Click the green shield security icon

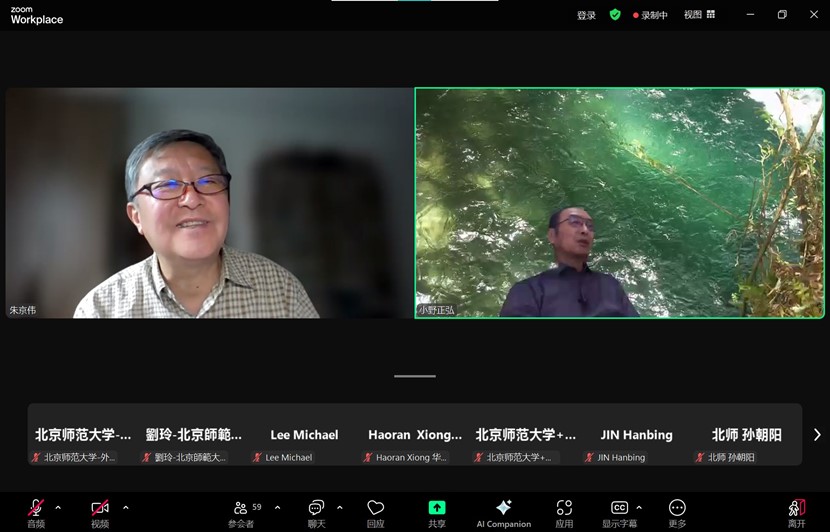point(615,15)
